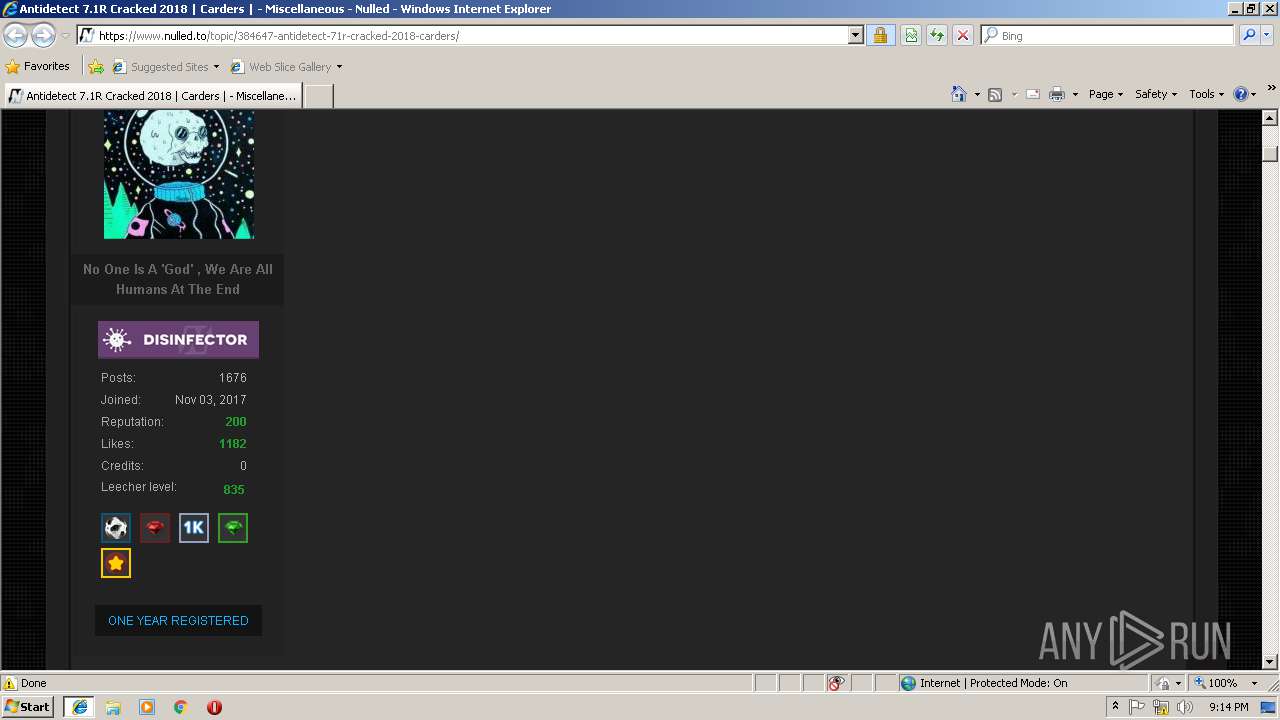Toggle Compatibility View icon
The height and width of the screenshot is (720, 1280).
[911, 35]
